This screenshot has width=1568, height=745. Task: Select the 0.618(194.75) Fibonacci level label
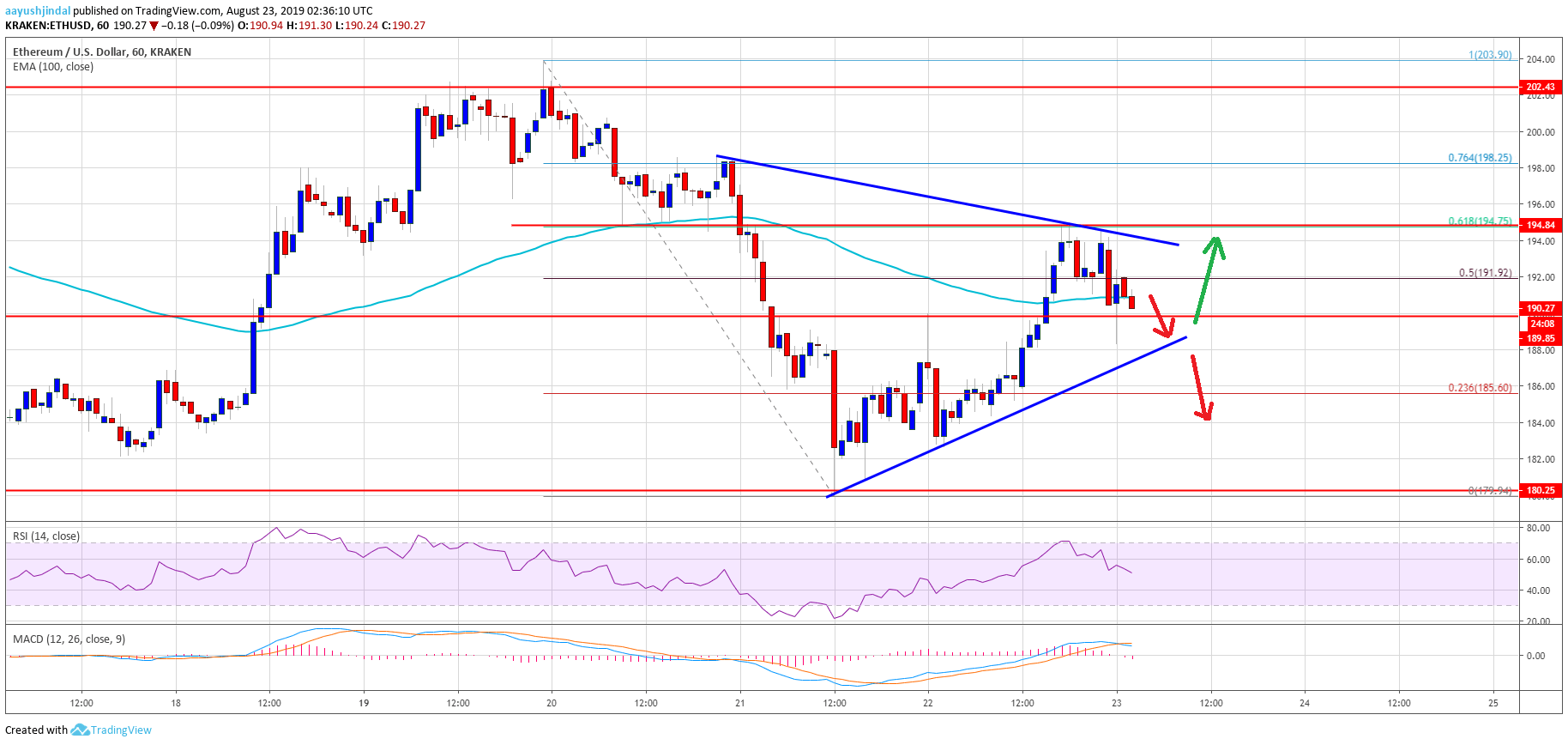click(1480, 221)
